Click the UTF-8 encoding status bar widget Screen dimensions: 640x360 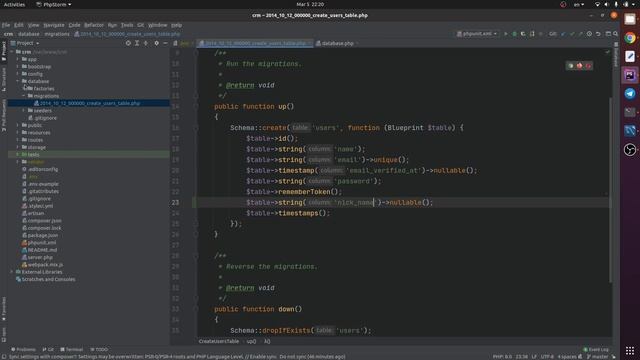(x=547, y=357)
